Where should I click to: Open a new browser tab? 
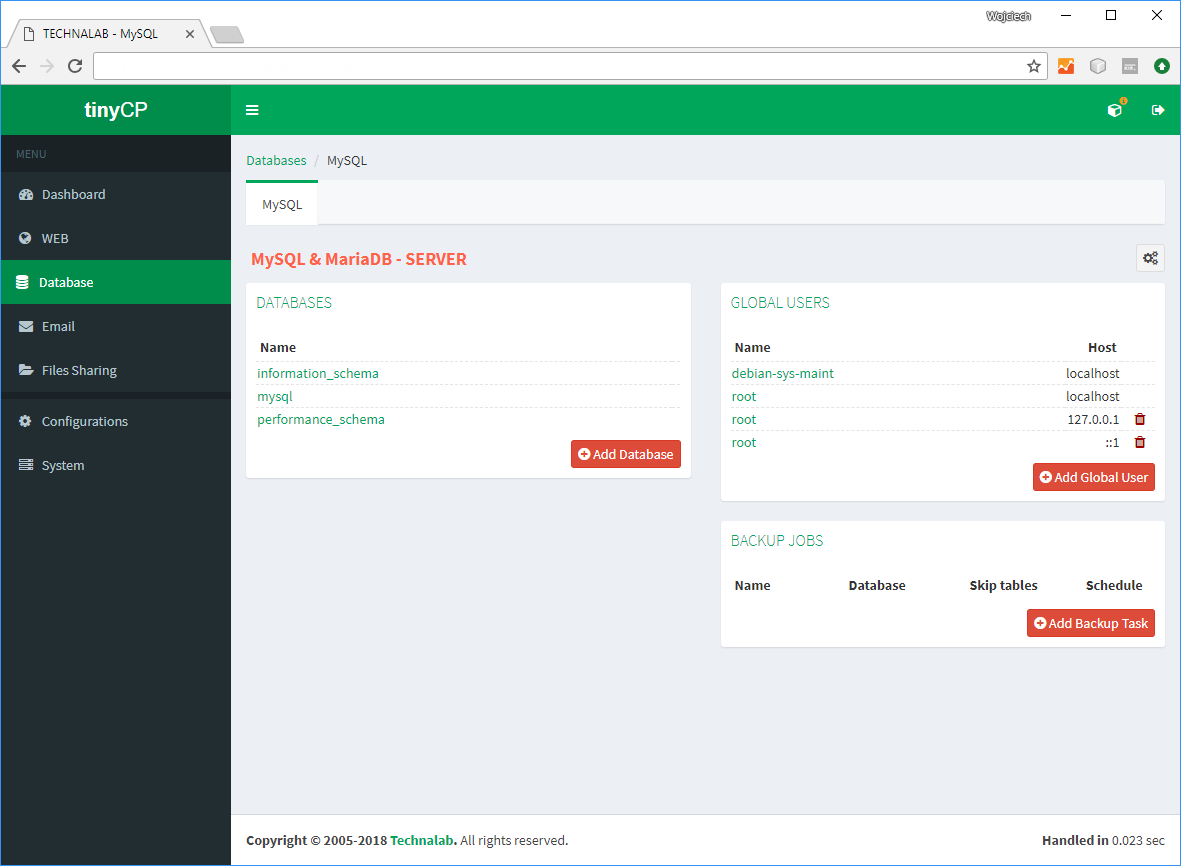pos(227,35)
